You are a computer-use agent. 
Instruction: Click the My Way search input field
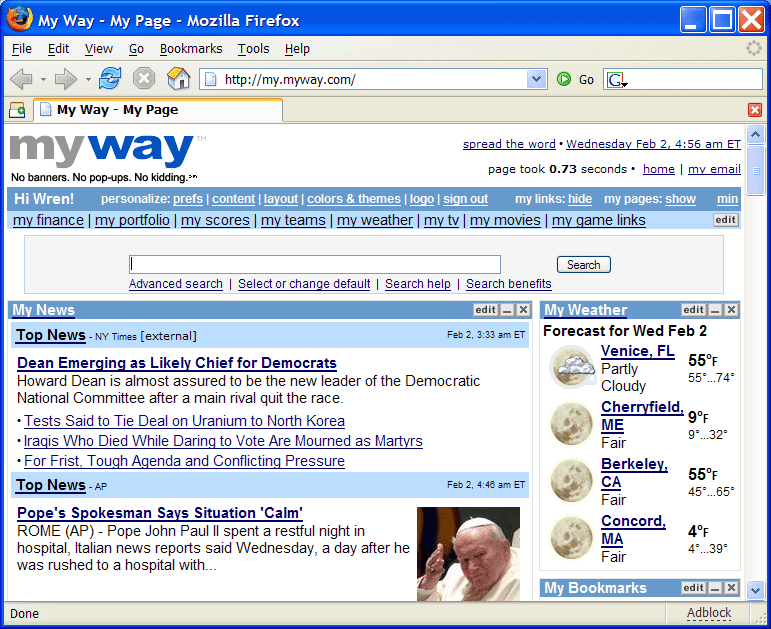pyautogui.click(x=315, y=265)
